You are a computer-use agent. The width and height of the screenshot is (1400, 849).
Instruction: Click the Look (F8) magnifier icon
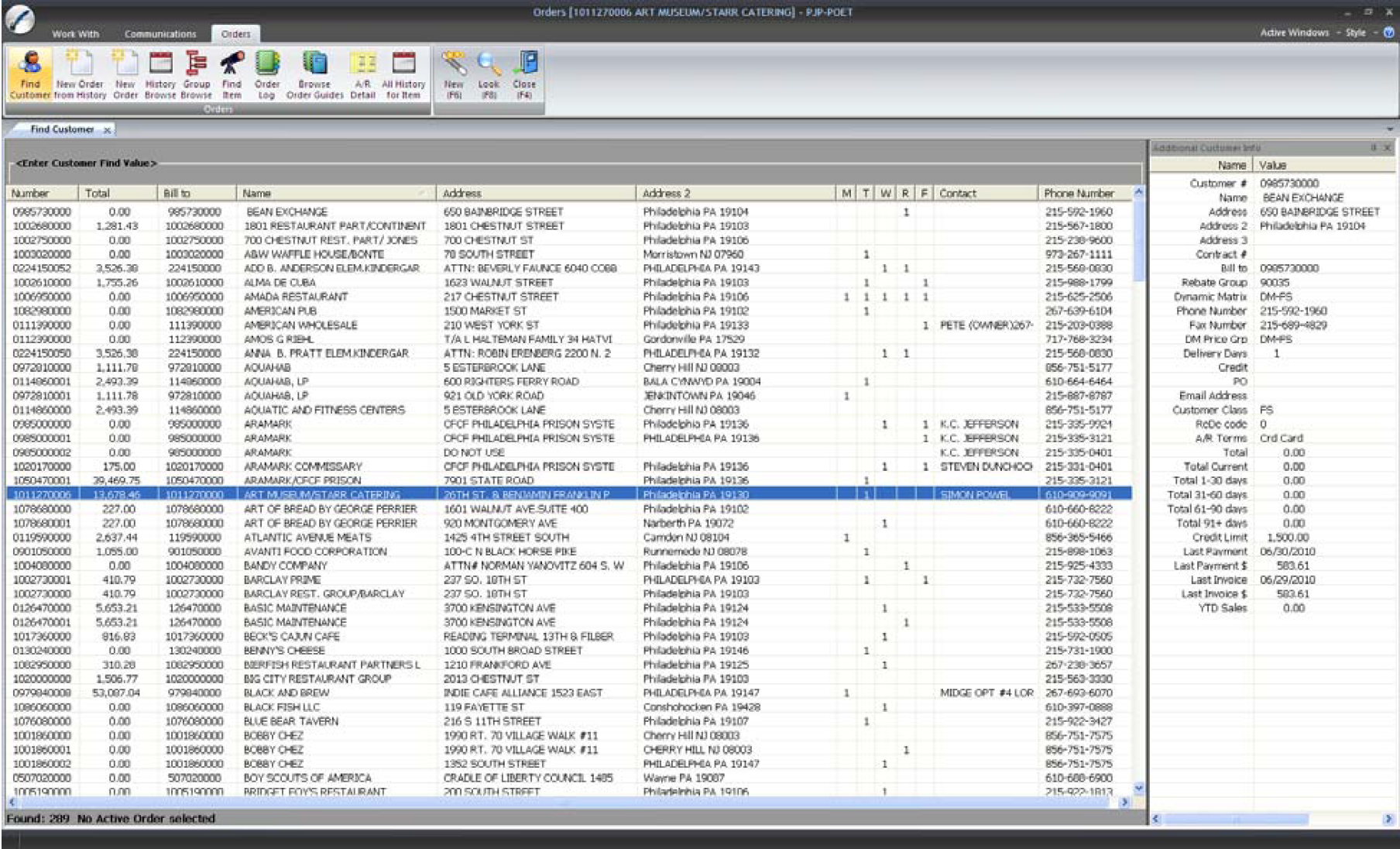[489, 74]
